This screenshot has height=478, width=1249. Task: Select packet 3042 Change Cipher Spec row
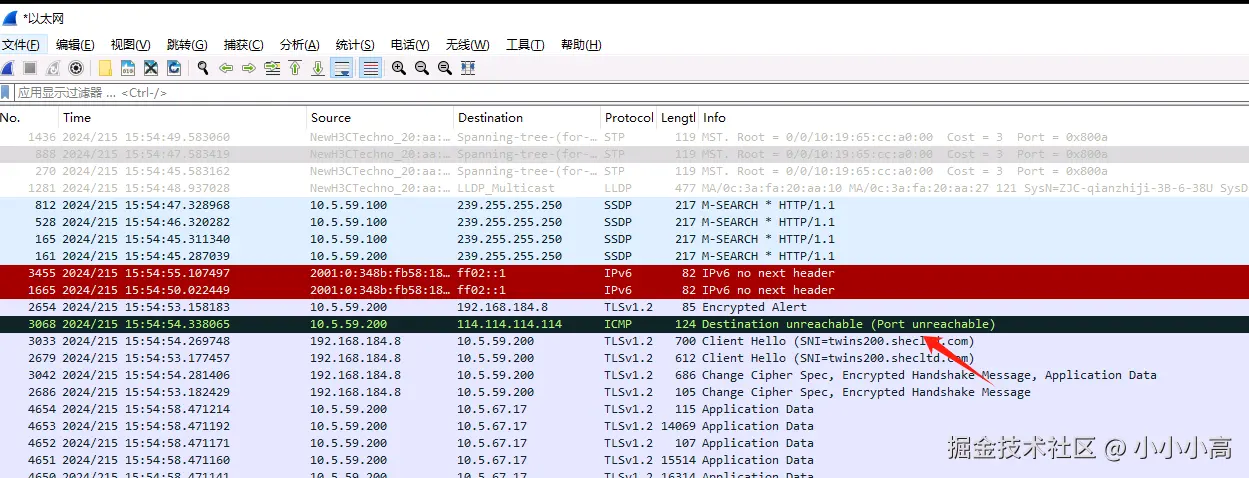[x=624, y=375]
